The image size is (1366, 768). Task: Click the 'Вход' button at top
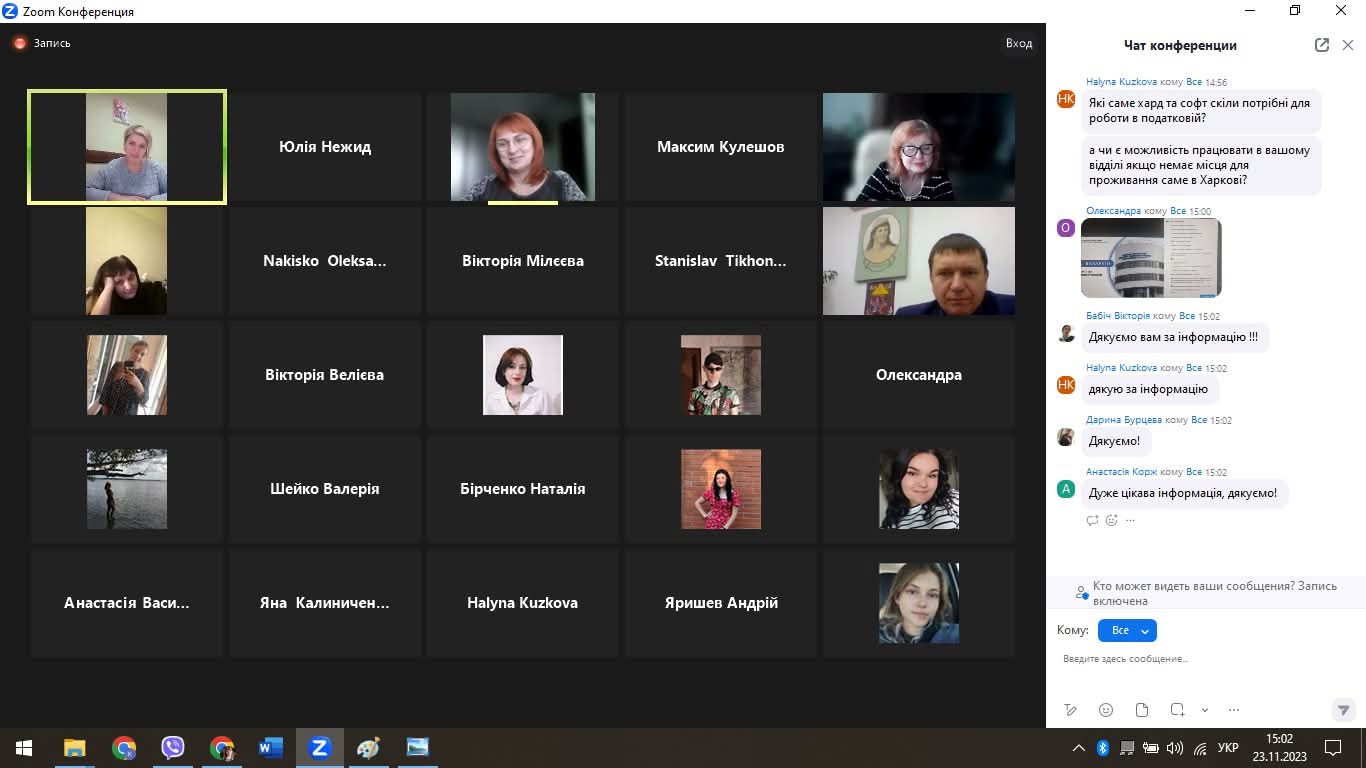pyautogui.click(x=1019, y=43)
